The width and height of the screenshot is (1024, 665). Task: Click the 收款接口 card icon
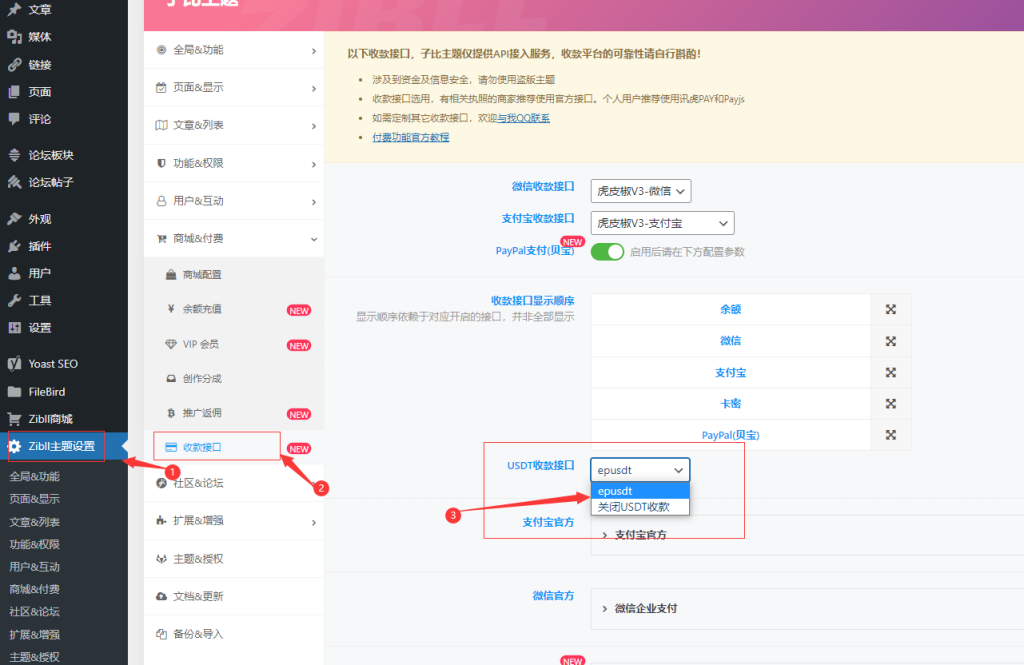(171, 447)
